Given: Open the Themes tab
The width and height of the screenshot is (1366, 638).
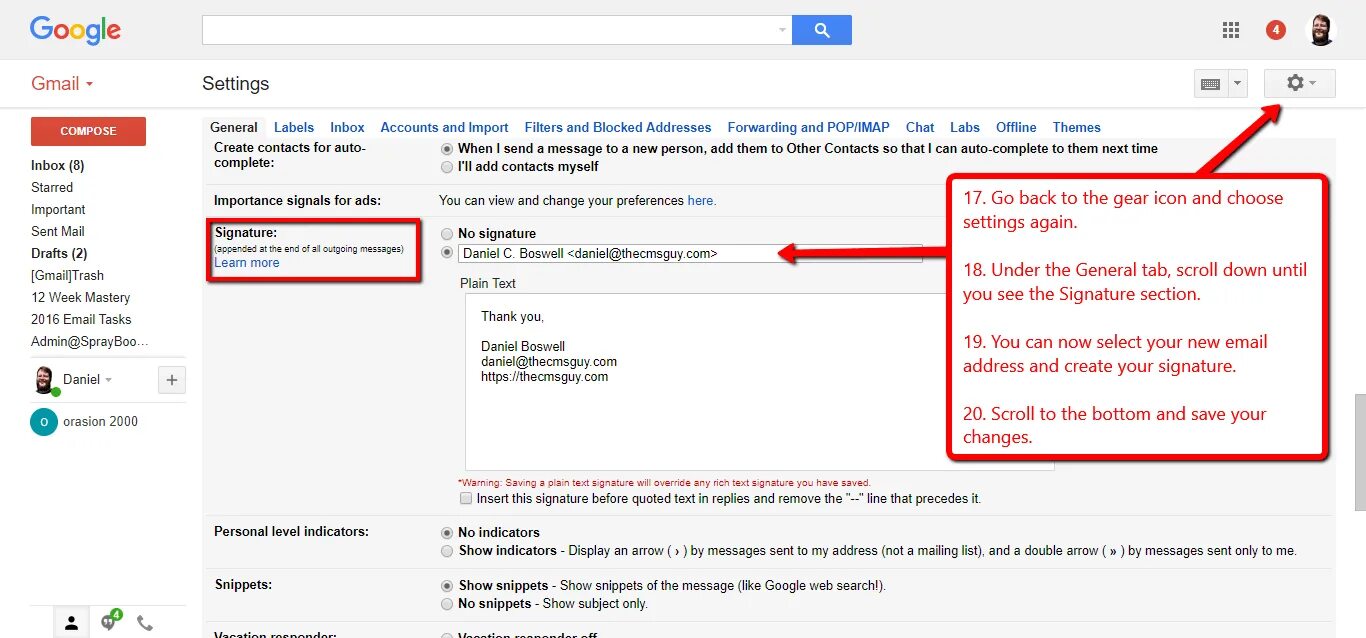Looking at the screenshot, I should pos(1076,127).
